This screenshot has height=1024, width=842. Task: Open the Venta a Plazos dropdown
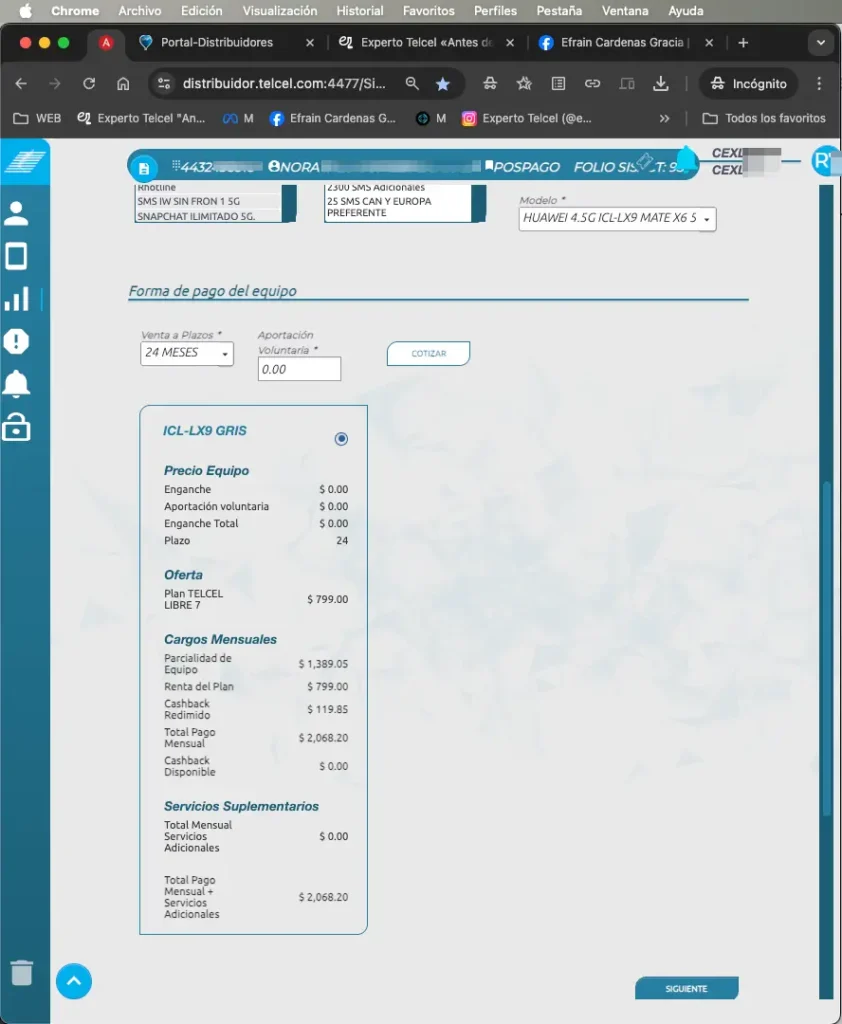[187, 353]
